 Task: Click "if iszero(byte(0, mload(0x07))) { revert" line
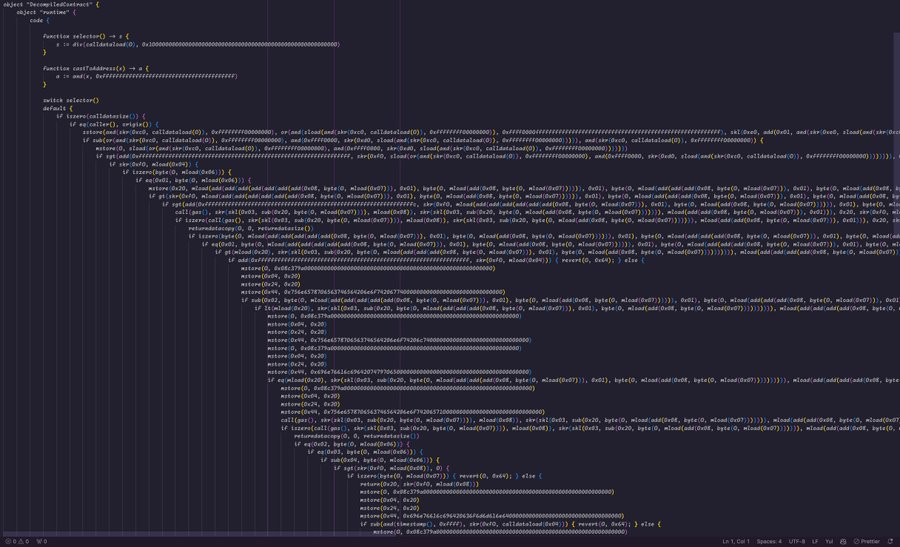[x=444, y=476]
